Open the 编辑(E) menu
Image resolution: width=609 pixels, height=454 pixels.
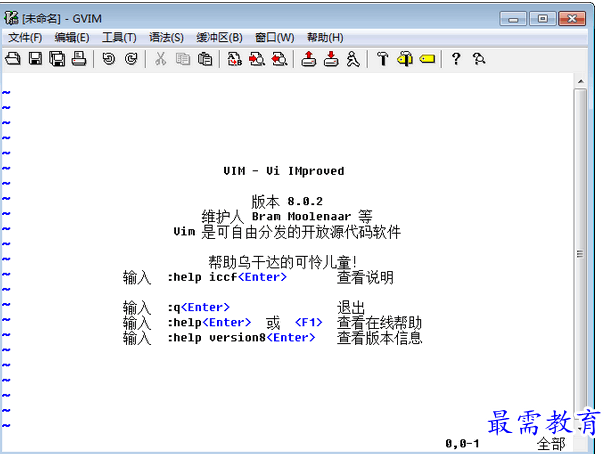[x=72, y=38]
